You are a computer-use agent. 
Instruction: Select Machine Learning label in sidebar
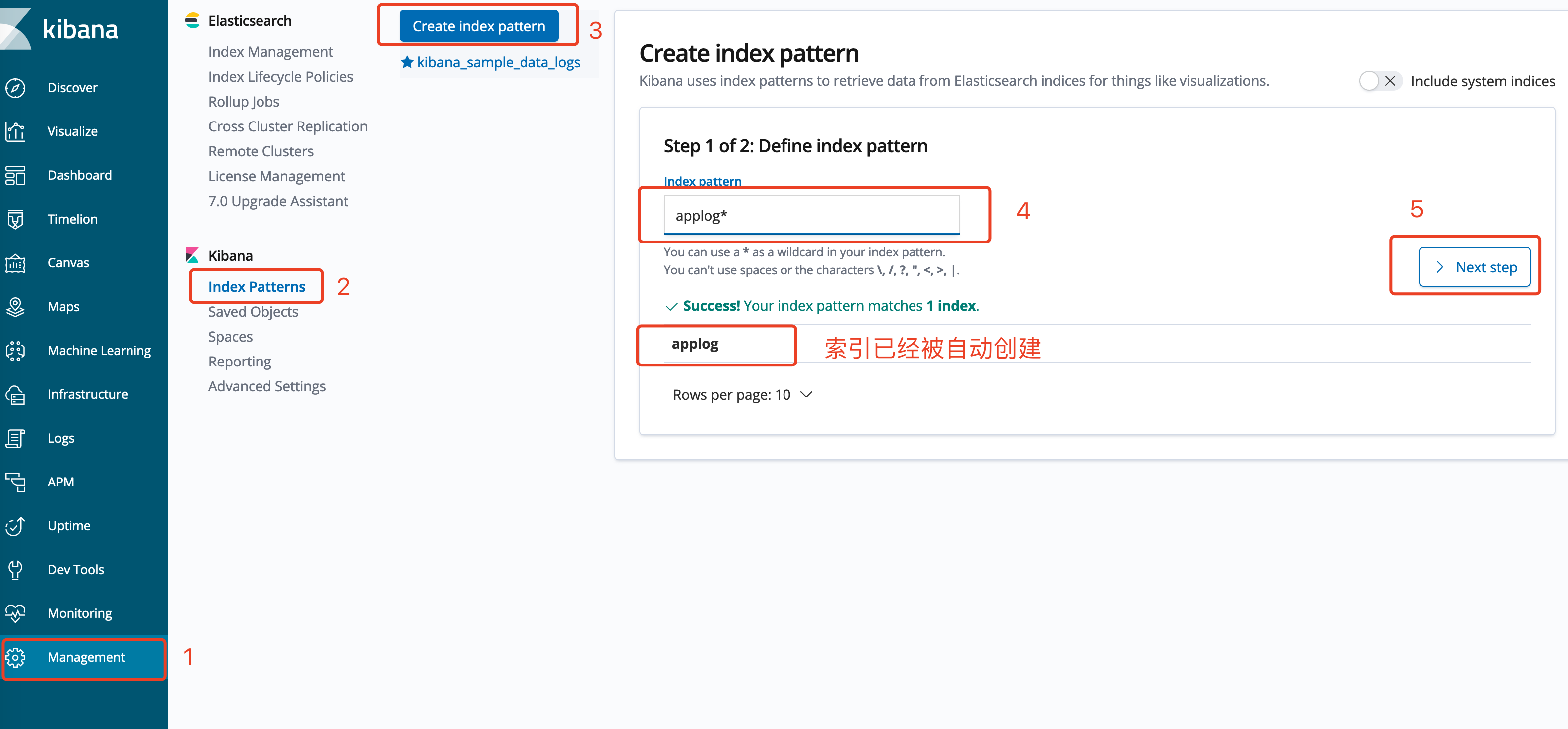(99, 351)
